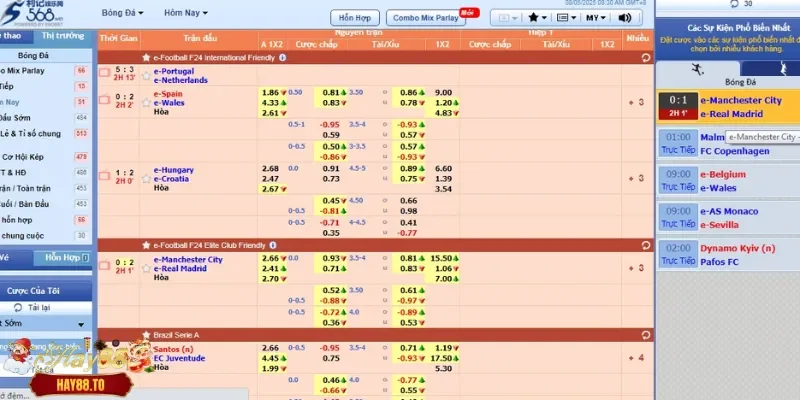Open info icon beside e-Football F24 International Friendly

click(x=283, y=58)
